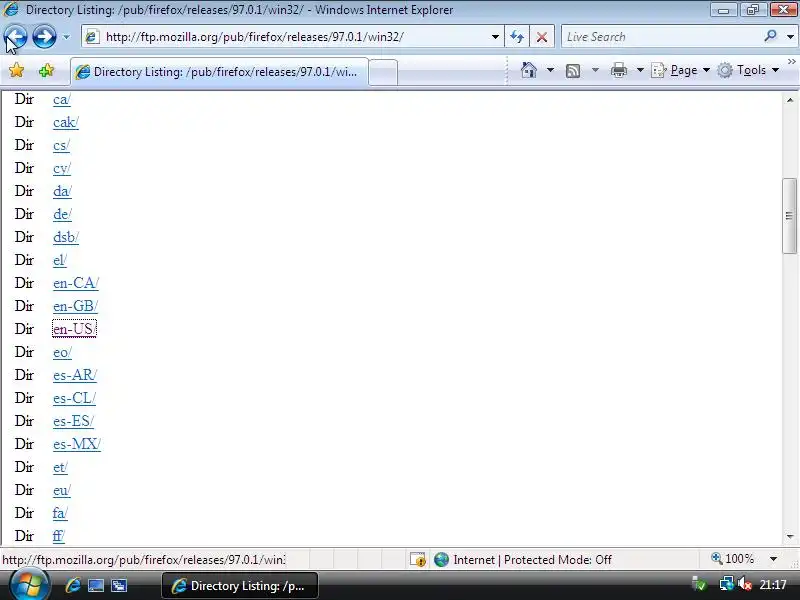This screenshot has height=600, width=800.
Task: Open the Windows Start orb
Action: tap(29, 585)
